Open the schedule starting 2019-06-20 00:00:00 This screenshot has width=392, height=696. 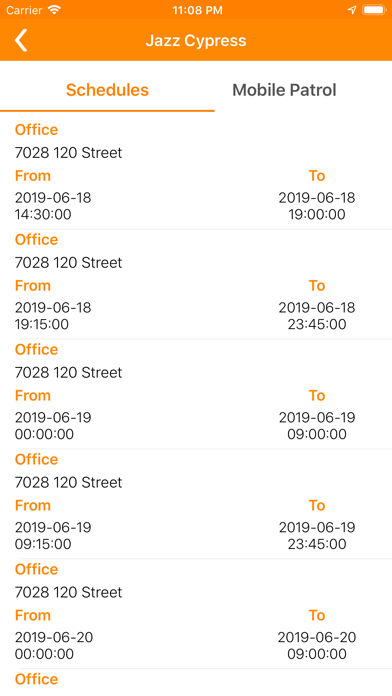196,614
